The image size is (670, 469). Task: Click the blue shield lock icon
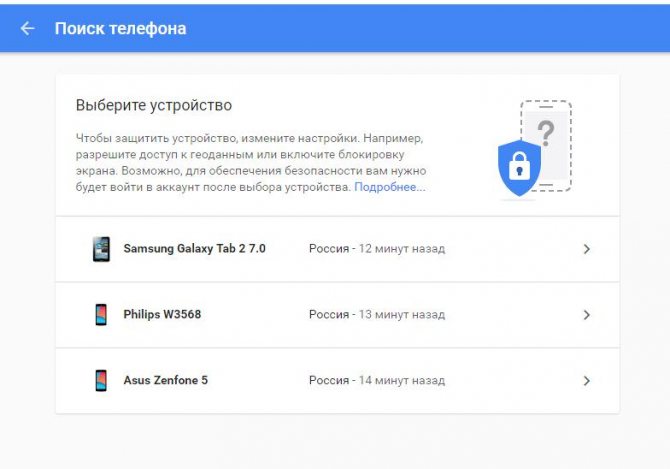[519, 167]
